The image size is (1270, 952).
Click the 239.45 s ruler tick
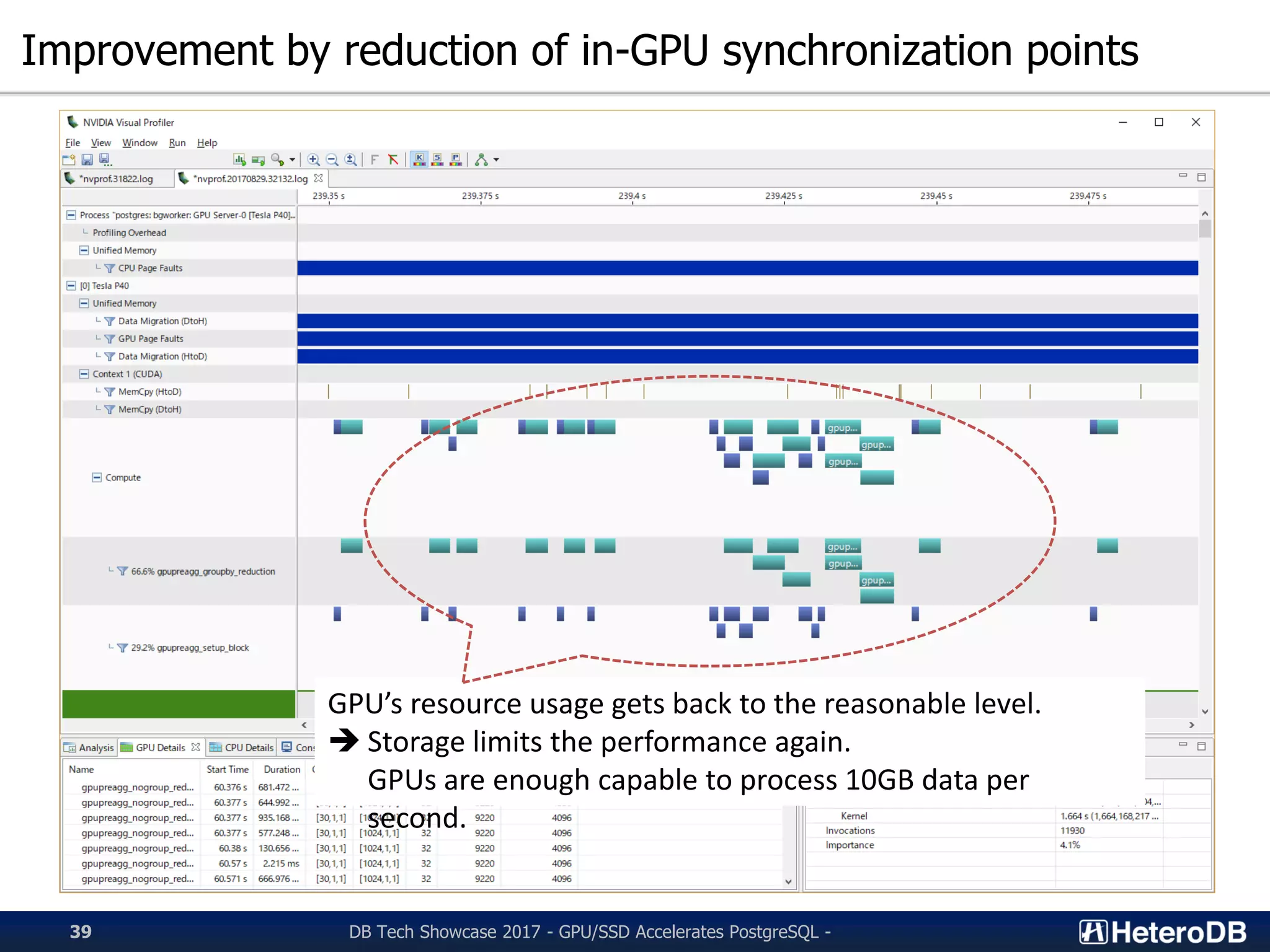(936, 196)
